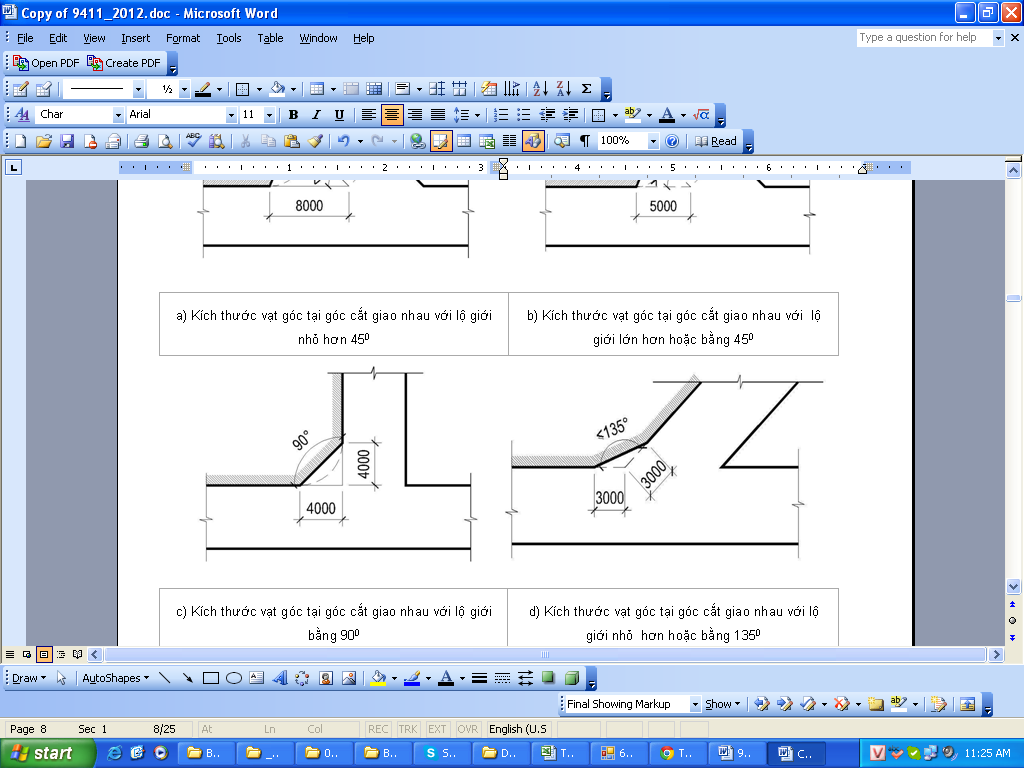Click the Font Color swatch on Formatting toolbar
1024x768 pixels.
tap(666, 115)
